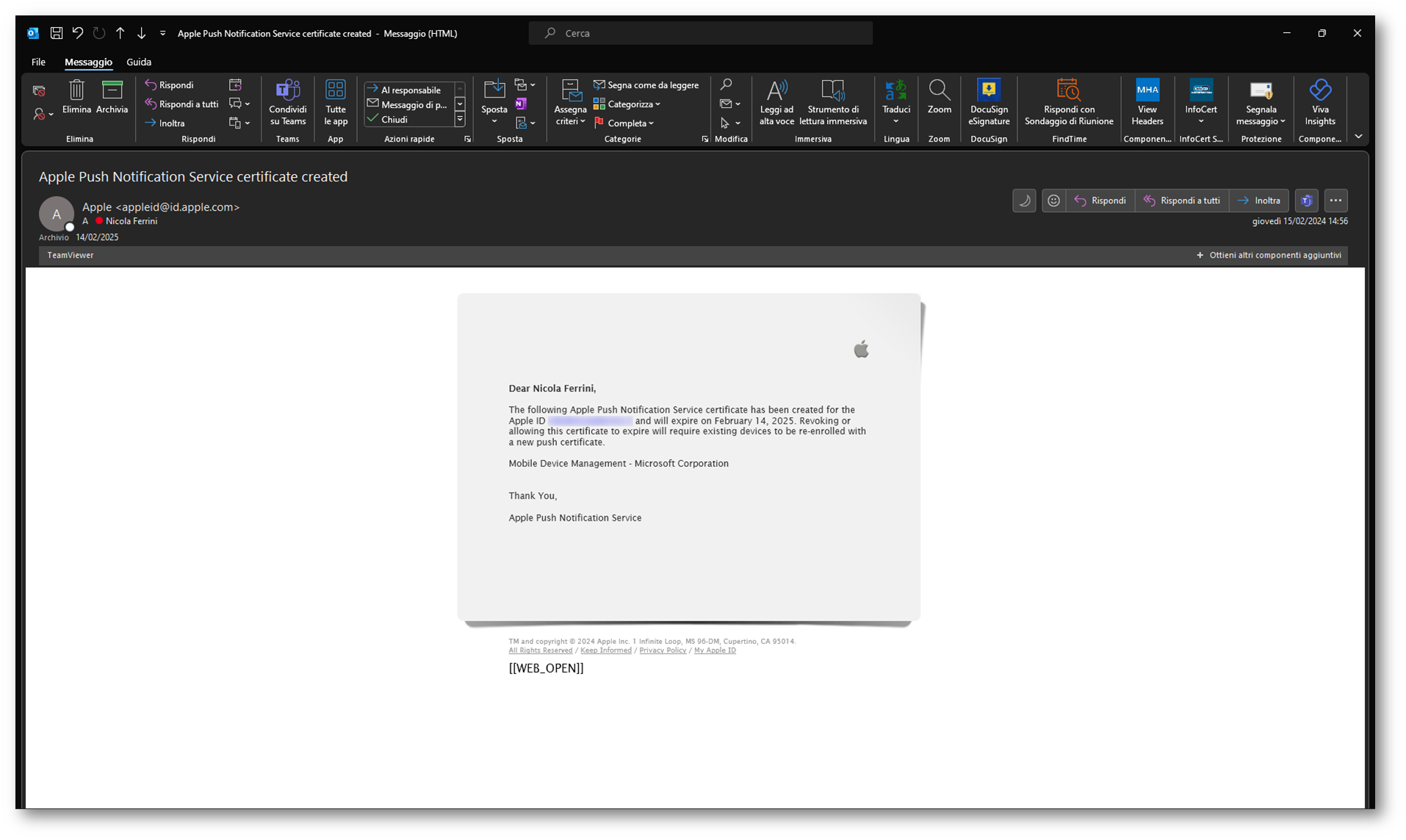Select quick step Messaggio di p...
The width and height of the screenshot is (1406, 840).
tap(409, 105)
